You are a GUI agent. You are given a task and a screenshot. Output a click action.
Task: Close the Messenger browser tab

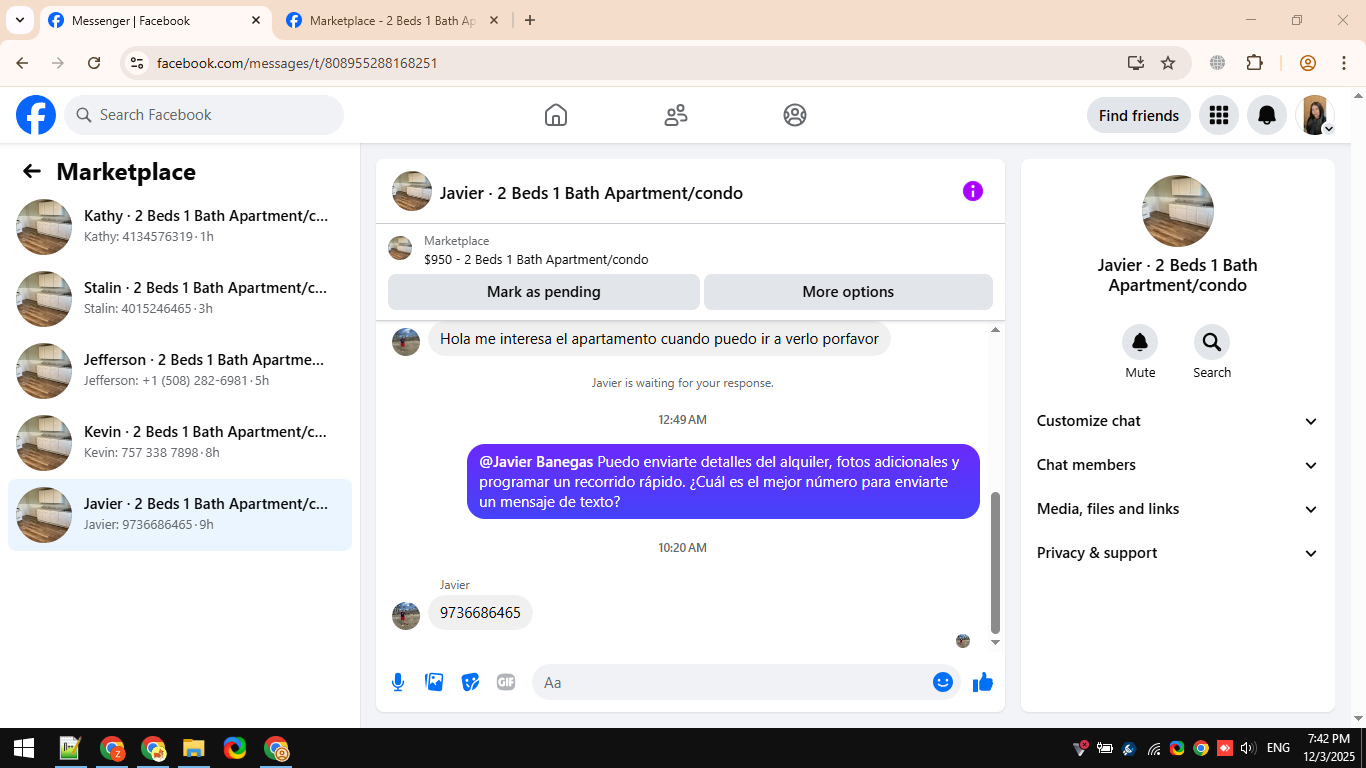(256, 20)
